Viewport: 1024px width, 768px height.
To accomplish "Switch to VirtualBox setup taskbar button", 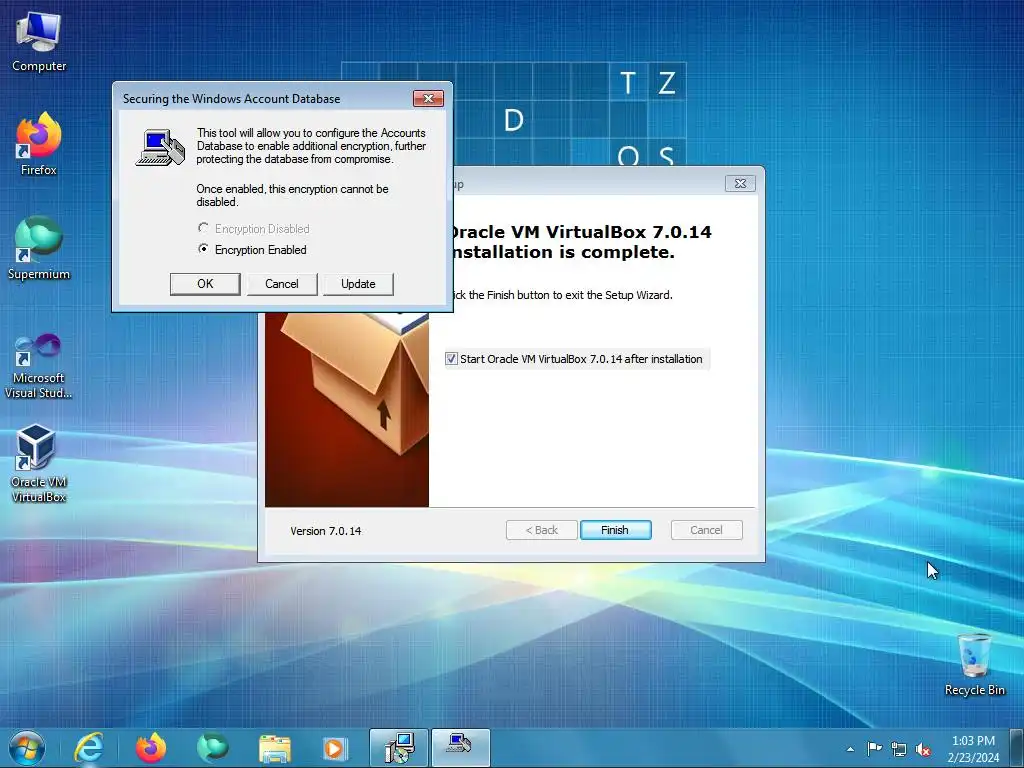I will point(399,748).
